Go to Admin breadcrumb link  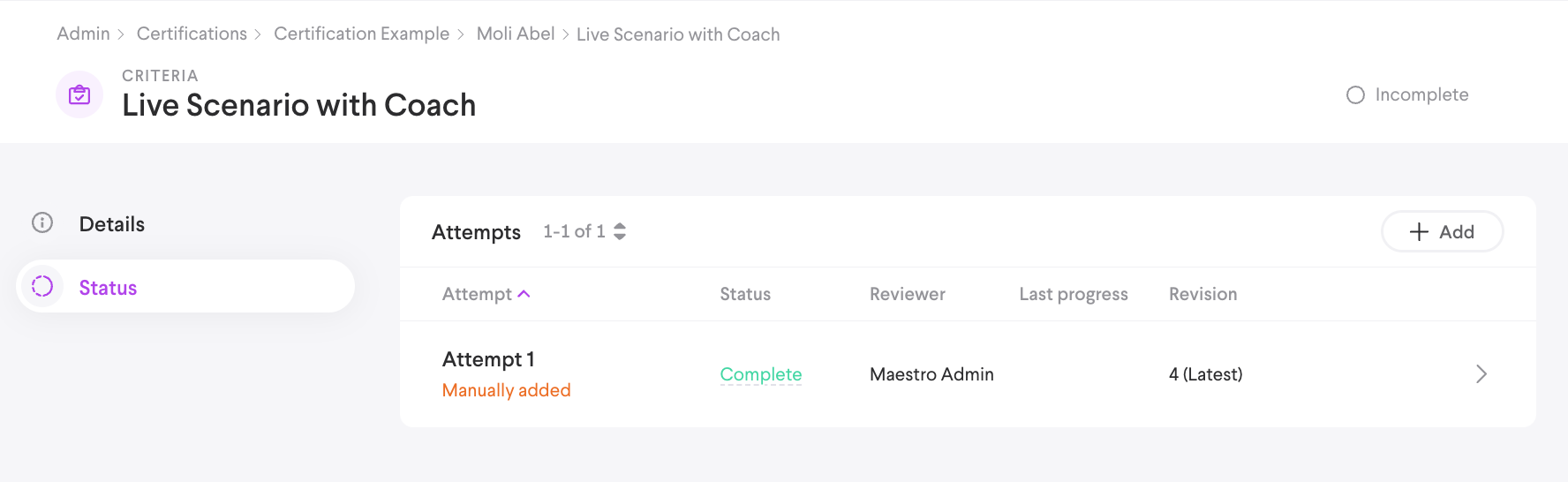[x=83, y=34]
